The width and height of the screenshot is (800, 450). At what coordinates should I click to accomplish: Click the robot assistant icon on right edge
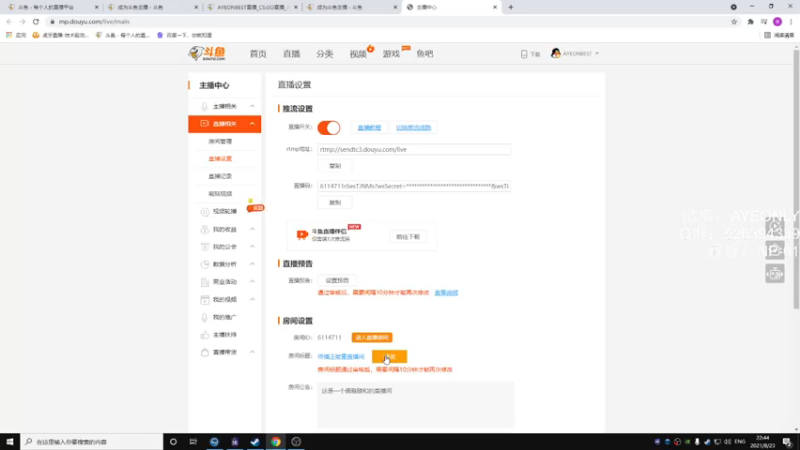tap(774, 274)
